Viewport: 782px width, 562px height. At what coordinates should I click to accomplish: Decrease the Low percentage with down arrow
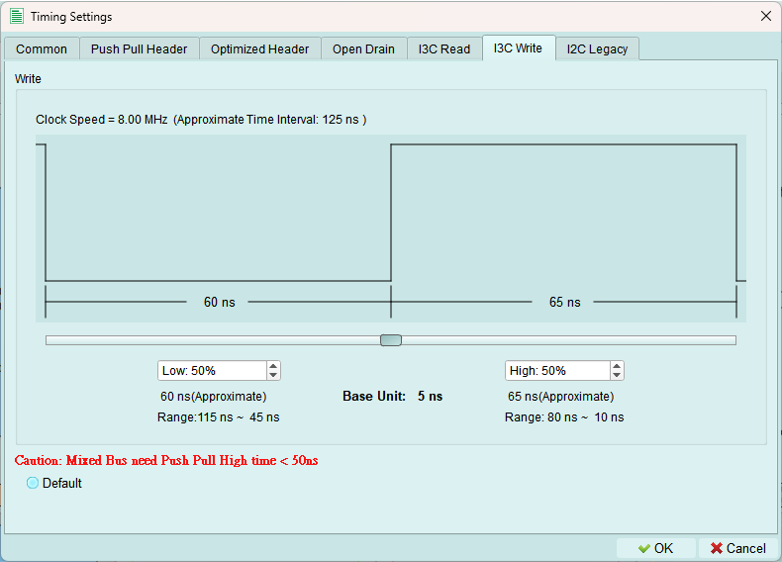point(273,375)
